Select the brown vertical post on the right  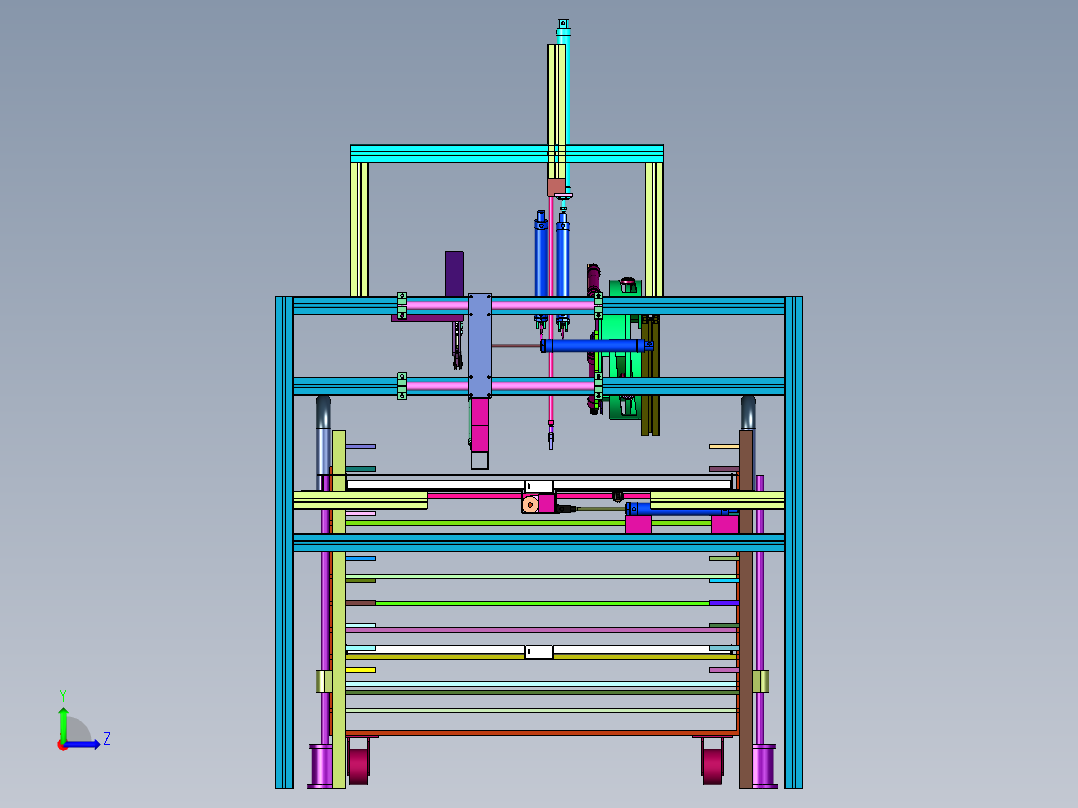tap(746, 609)
